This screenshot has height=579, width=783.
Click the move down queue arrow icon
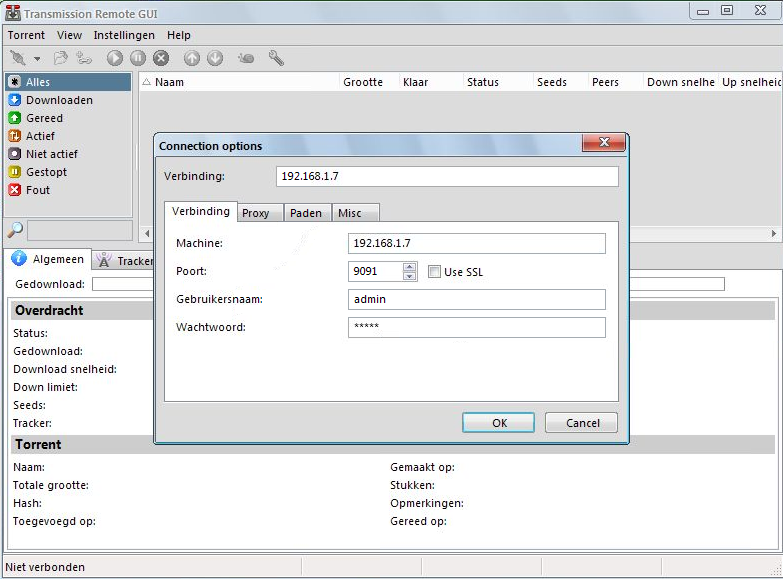[x=215, y=58]
